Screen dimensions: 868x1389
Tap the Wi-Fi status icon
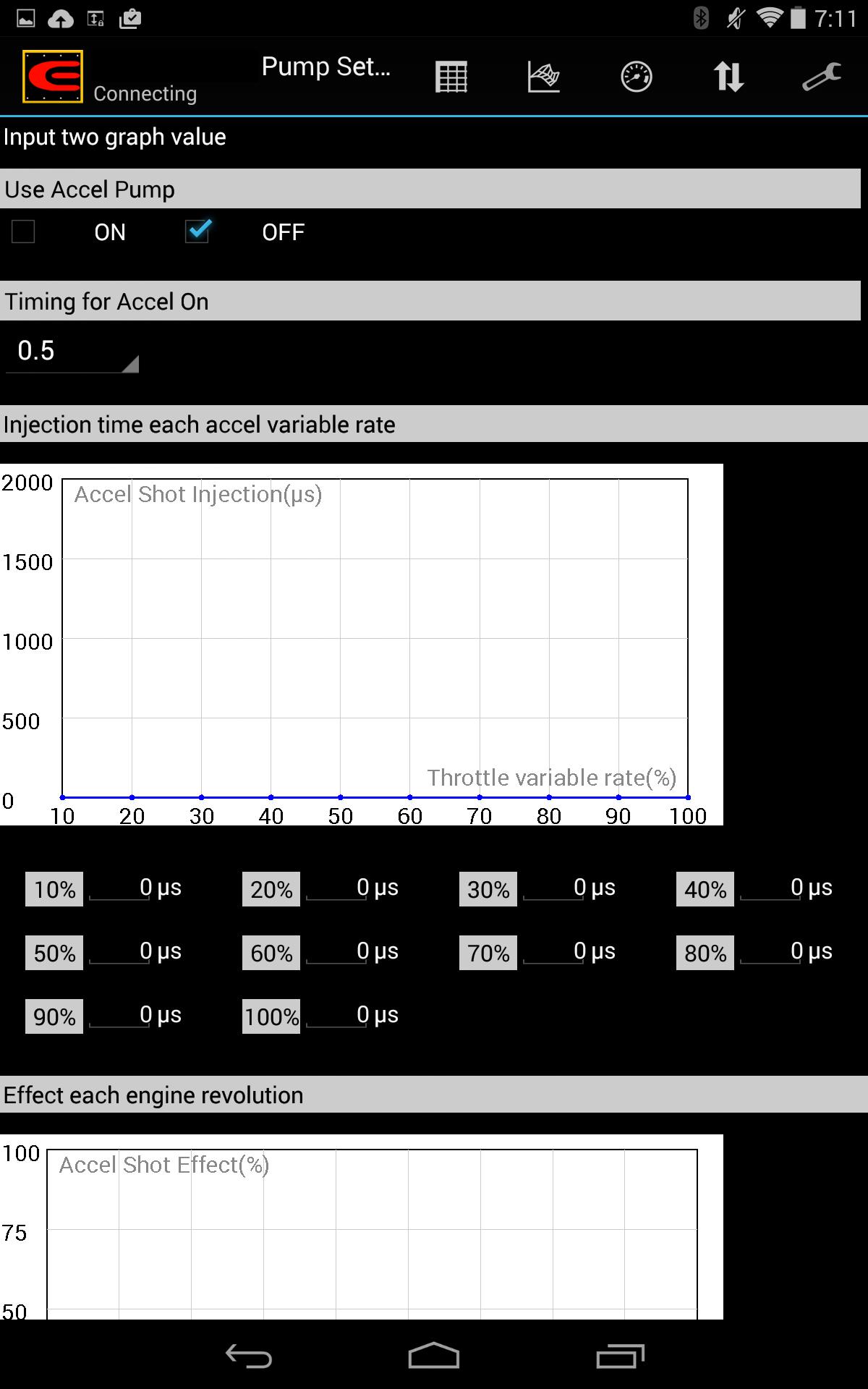(x=770, y=17)
